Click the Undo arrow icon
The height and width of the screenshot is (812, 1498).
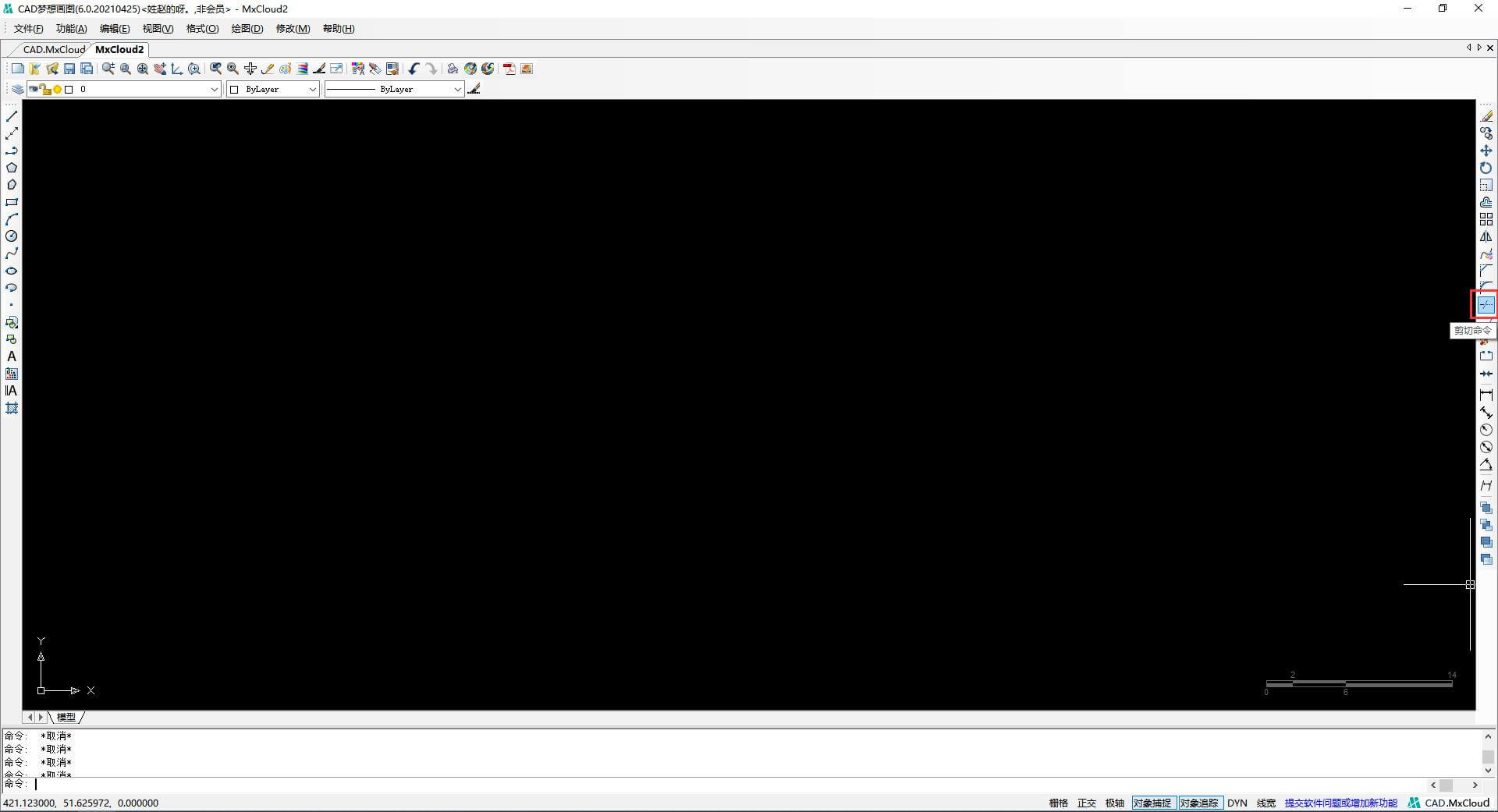414,69
